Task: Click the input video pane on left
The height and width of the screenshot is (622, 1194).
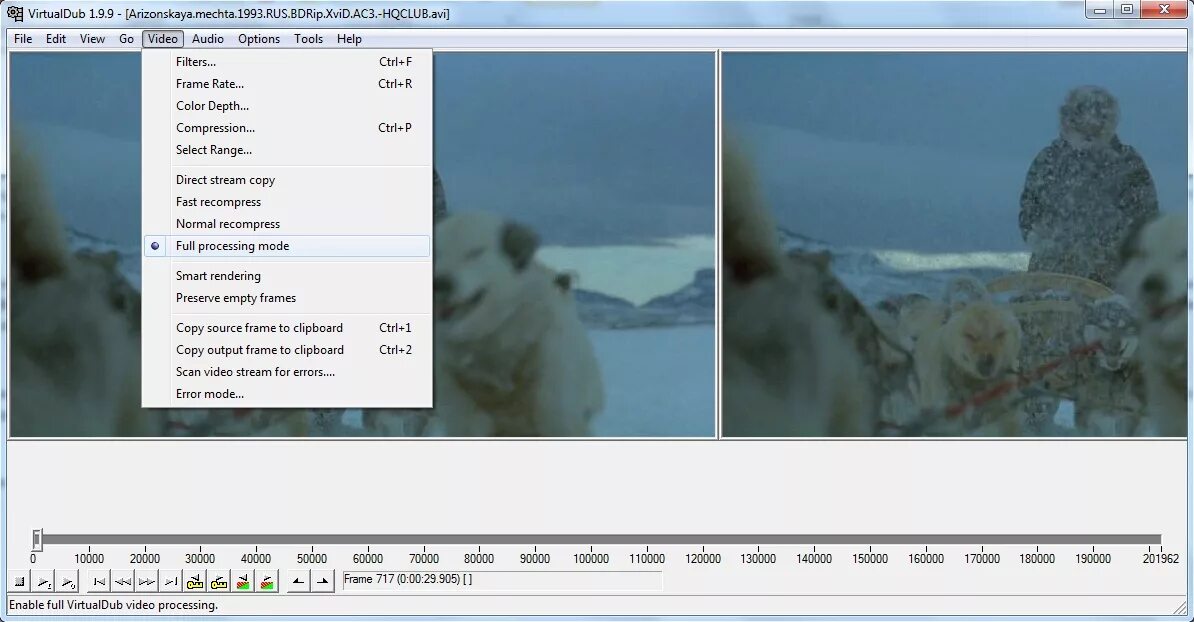Action: click(x=362, y=244)
